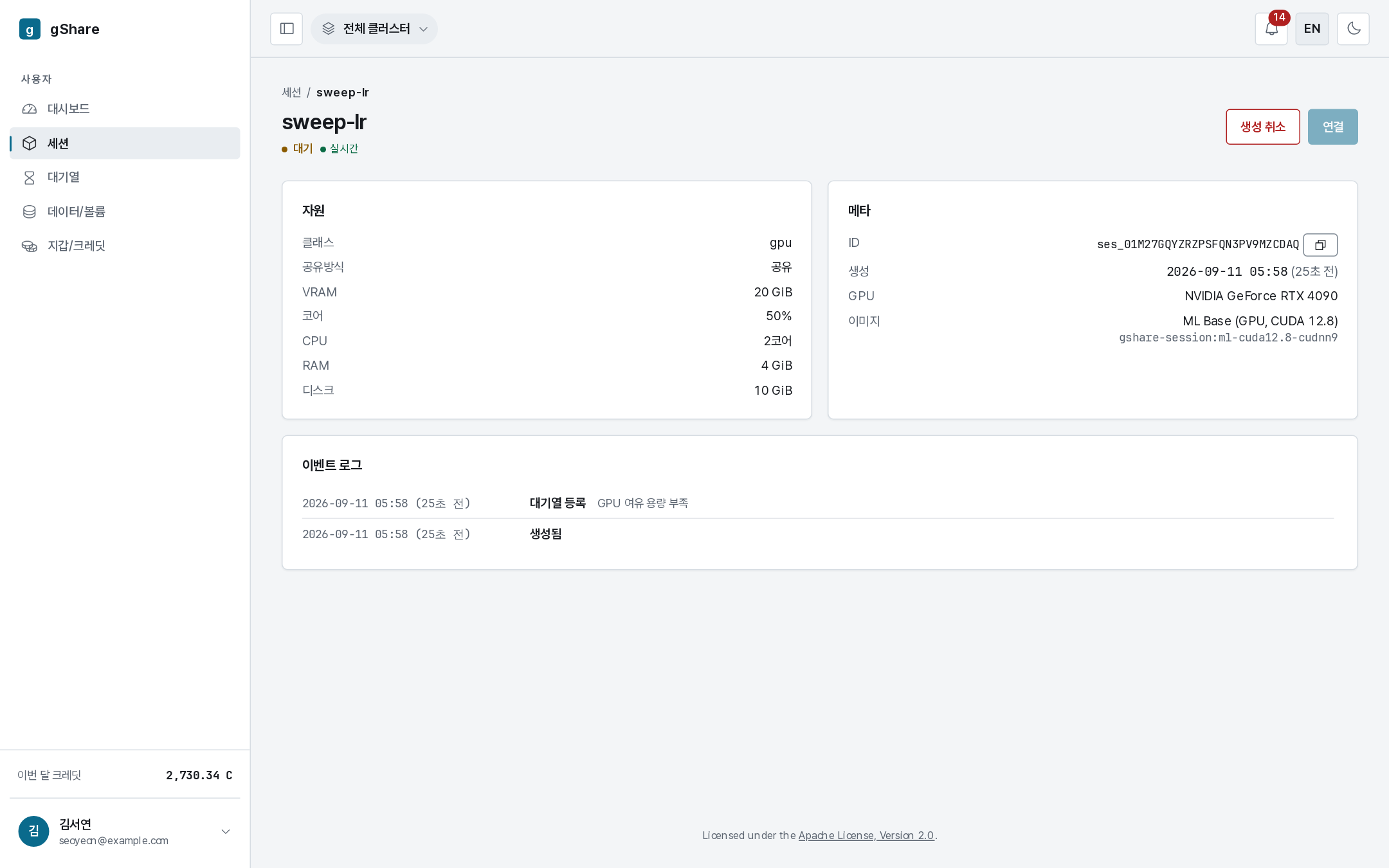Viewport: 1389px width, 868px height.
Task: Click the 생성 취소 button
Action: pos(1262,127)
